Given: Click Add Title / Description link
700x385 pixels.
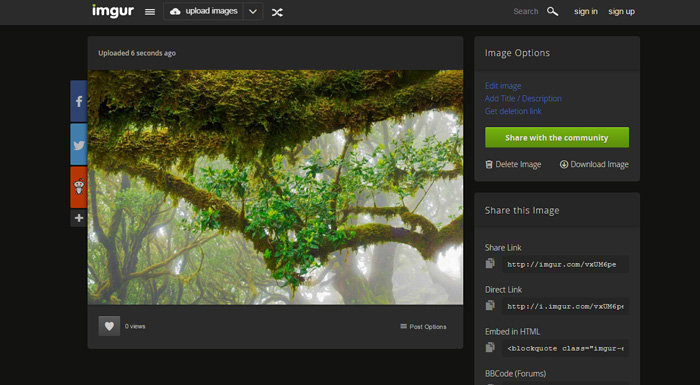Looking at the screenshot, I should click(523, 98).
